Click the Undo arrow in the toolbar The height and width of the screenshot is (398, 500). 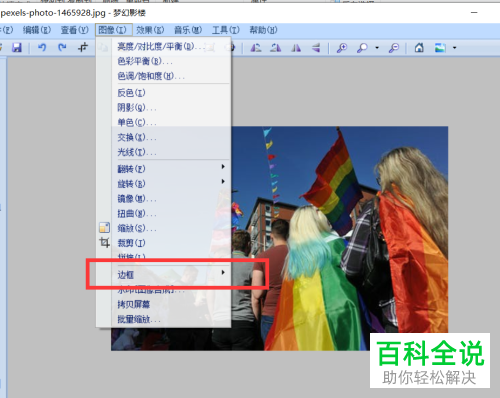[42, 48]
